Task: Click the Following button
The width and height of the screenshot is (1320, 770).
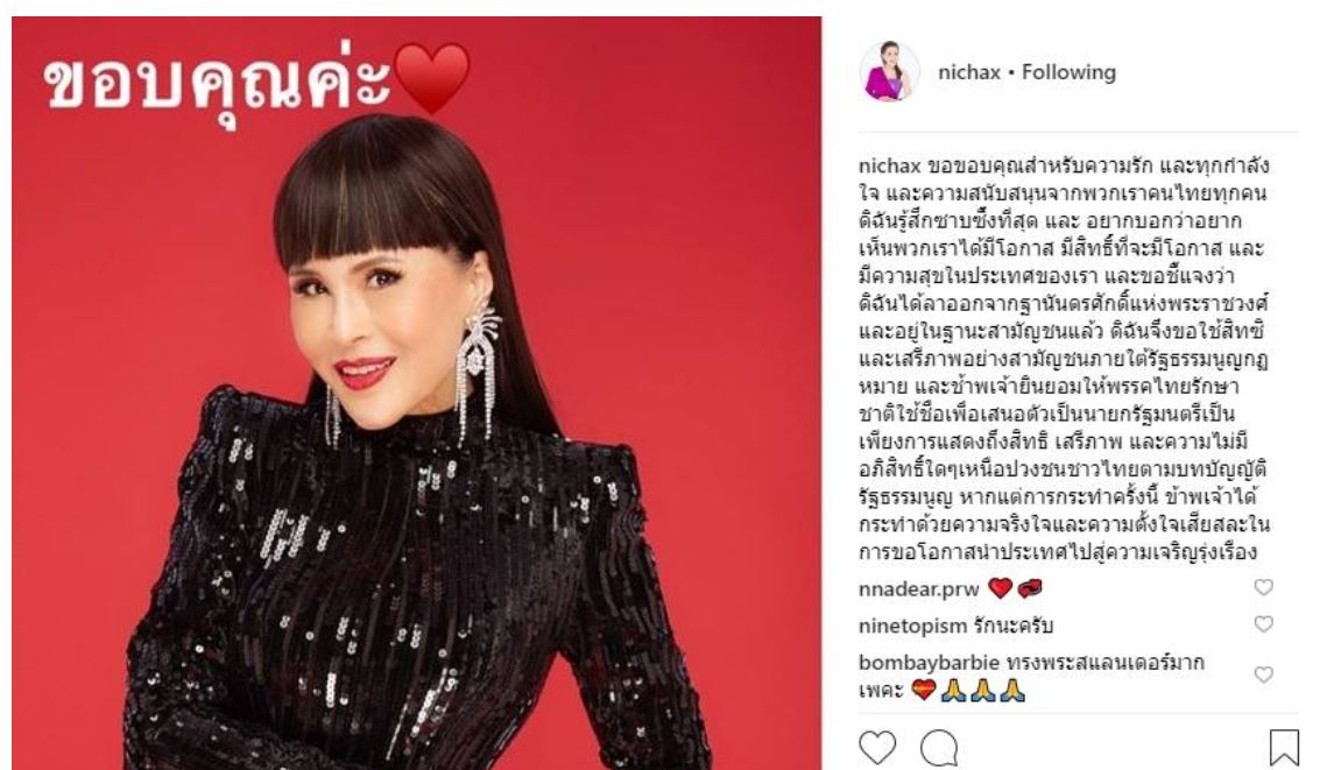Action: (x=1069, y=72)
